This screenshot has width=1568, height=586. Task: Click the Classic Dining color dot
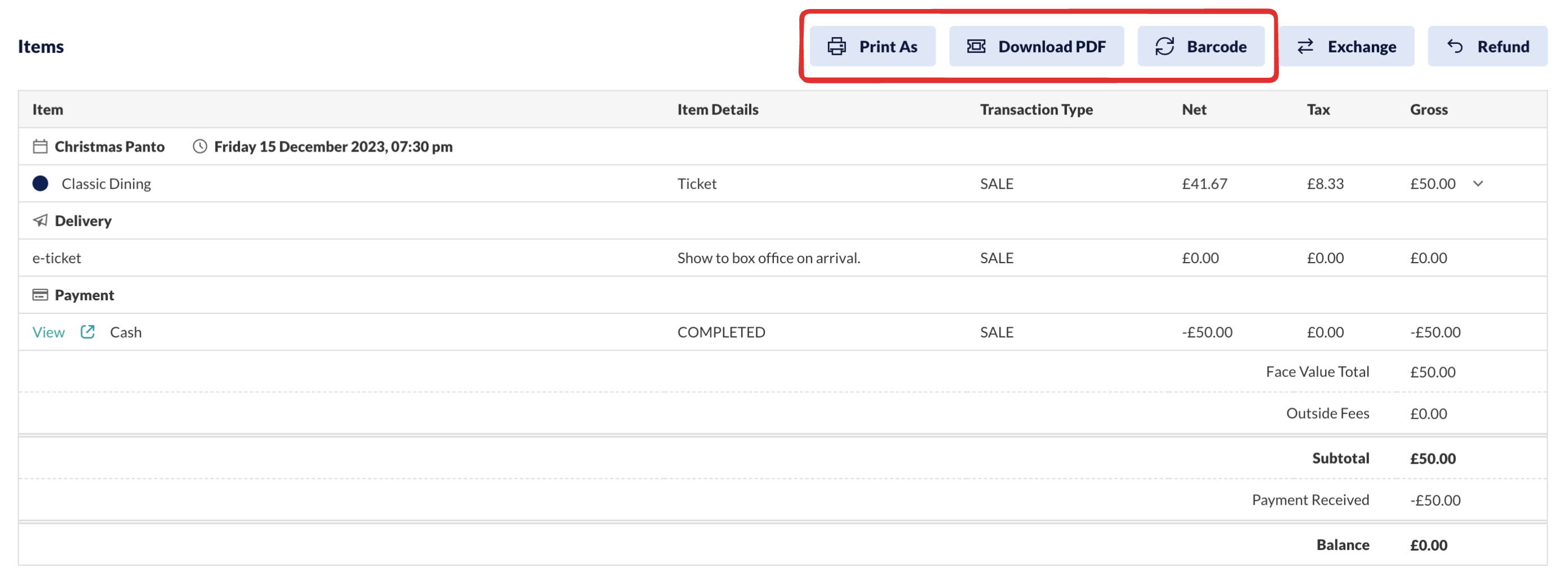40,184
